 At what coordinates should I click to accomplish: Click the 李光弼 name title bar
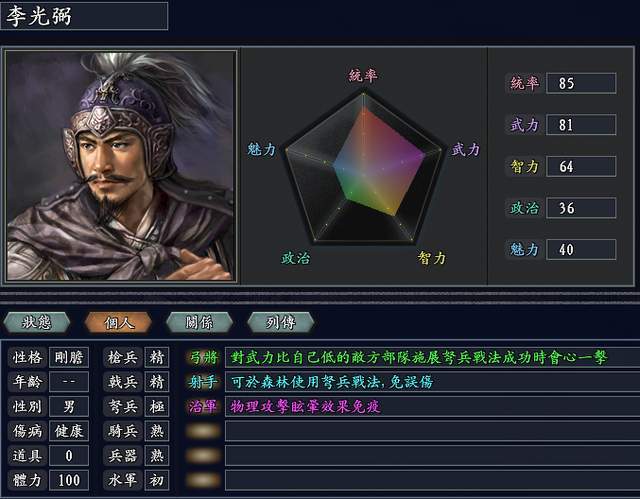(84, 17)
